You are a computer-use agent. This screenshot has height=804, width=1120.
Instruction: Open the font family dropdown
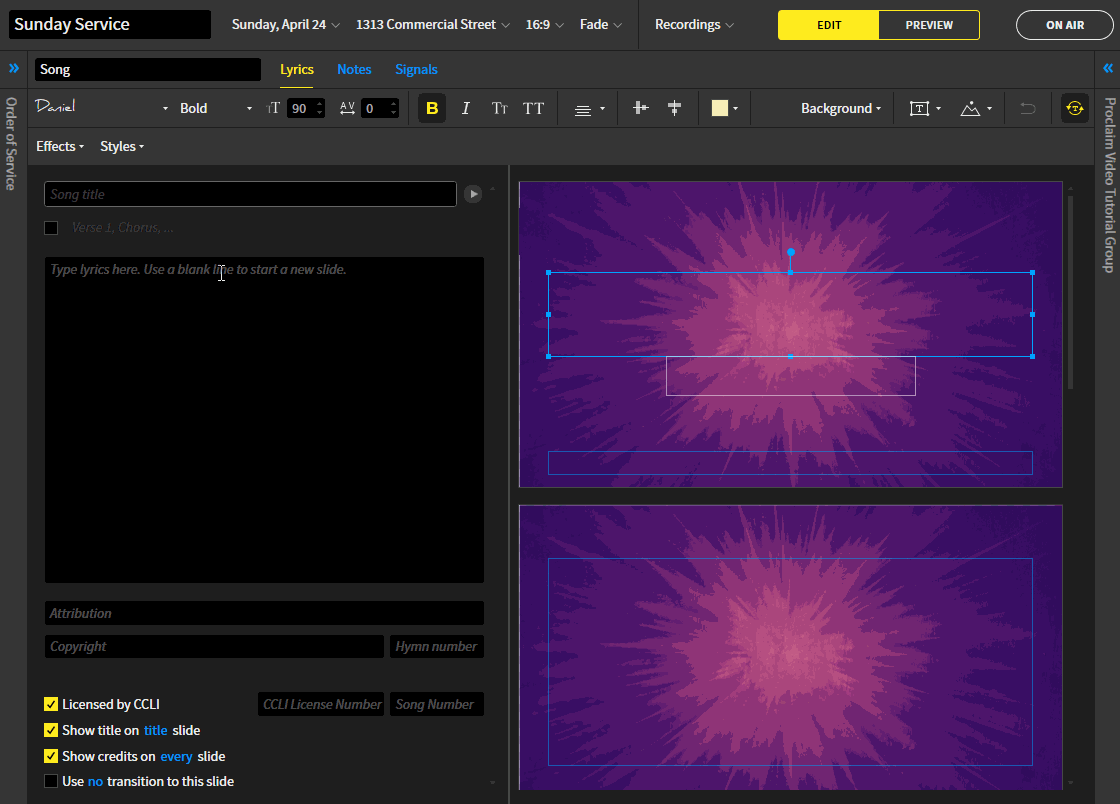point(101,108)
